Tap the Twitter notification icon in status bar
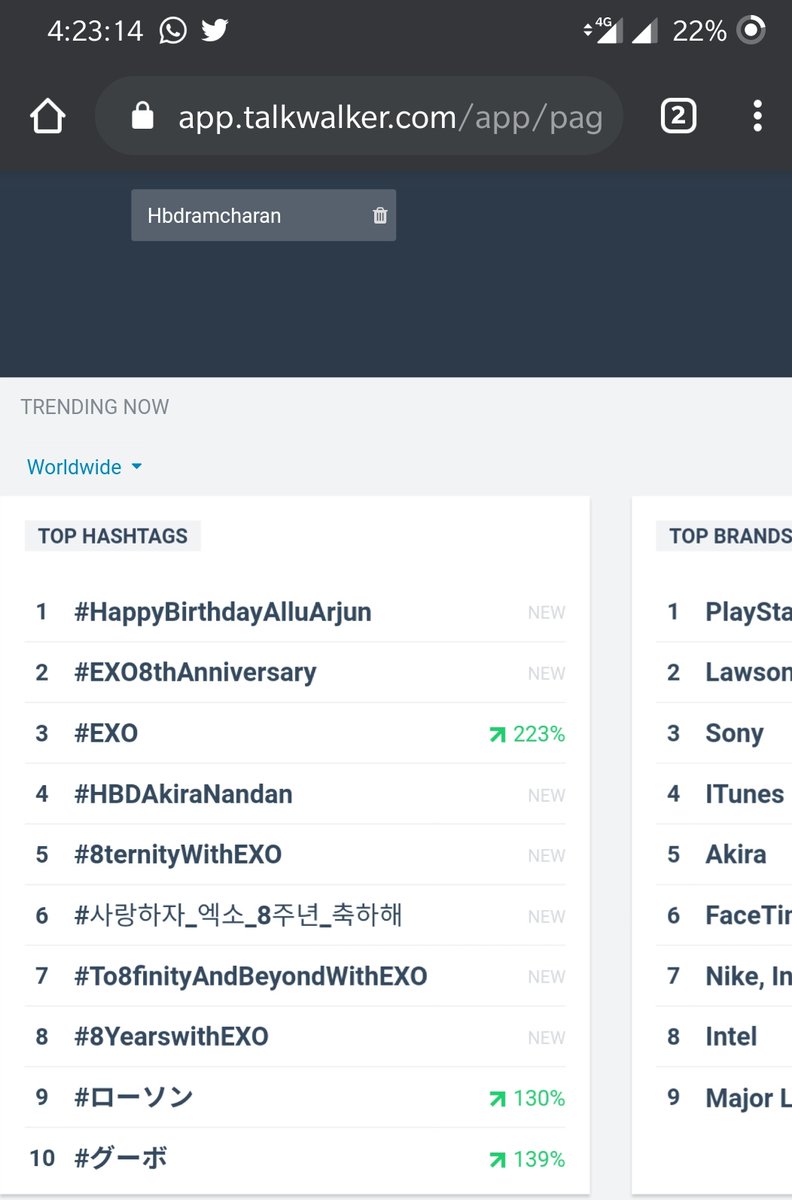This screenshot has height=1200, width=792. click(214, 31)
